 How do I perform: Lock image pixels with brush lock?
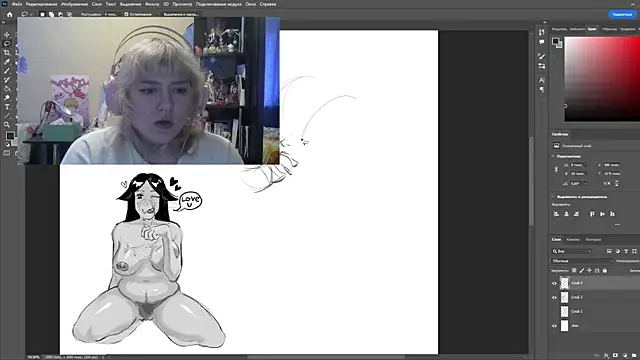tap(582, 271)
